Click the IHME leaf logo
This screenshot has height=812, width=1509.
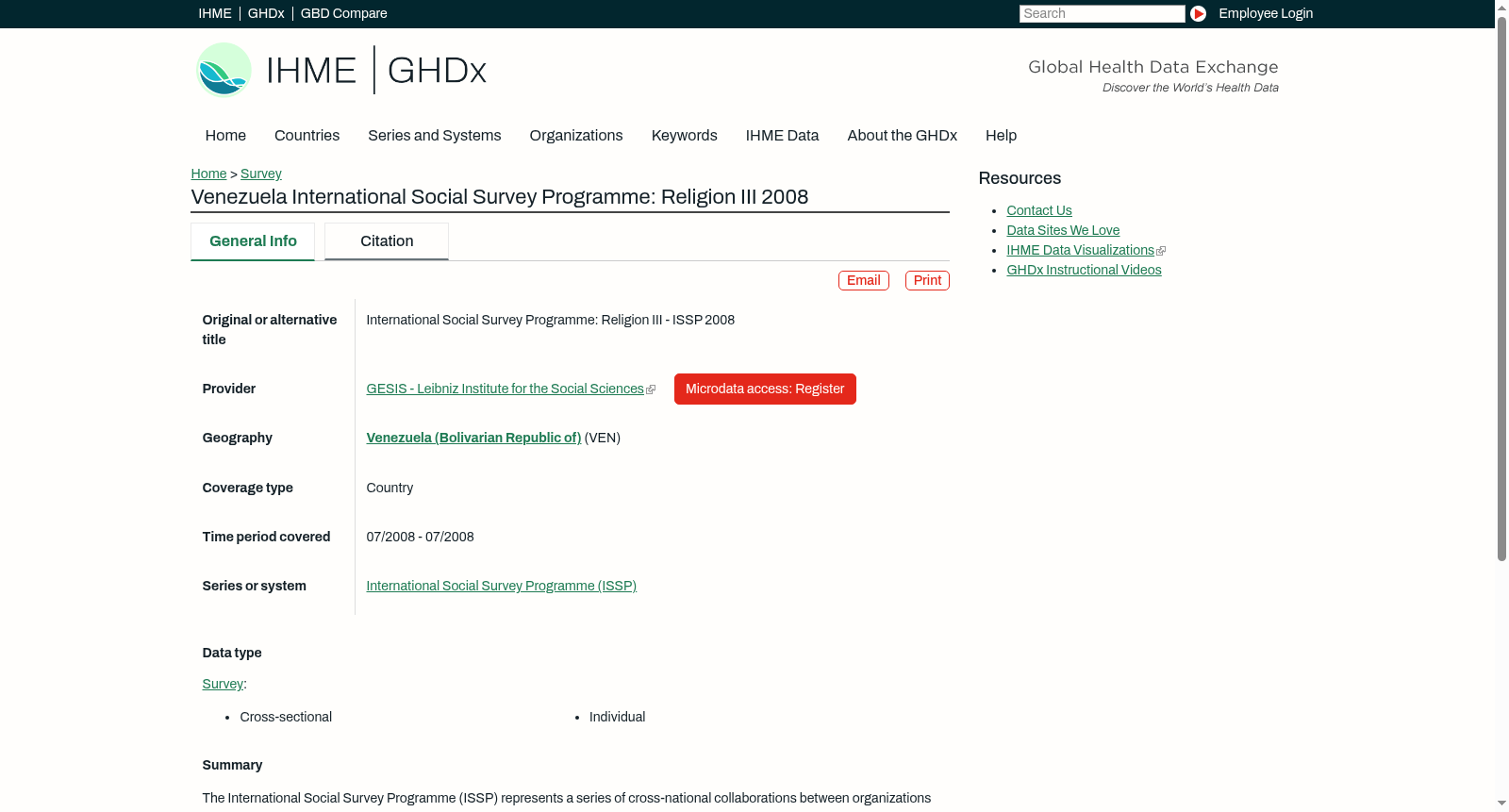click(x=224, y=70)
